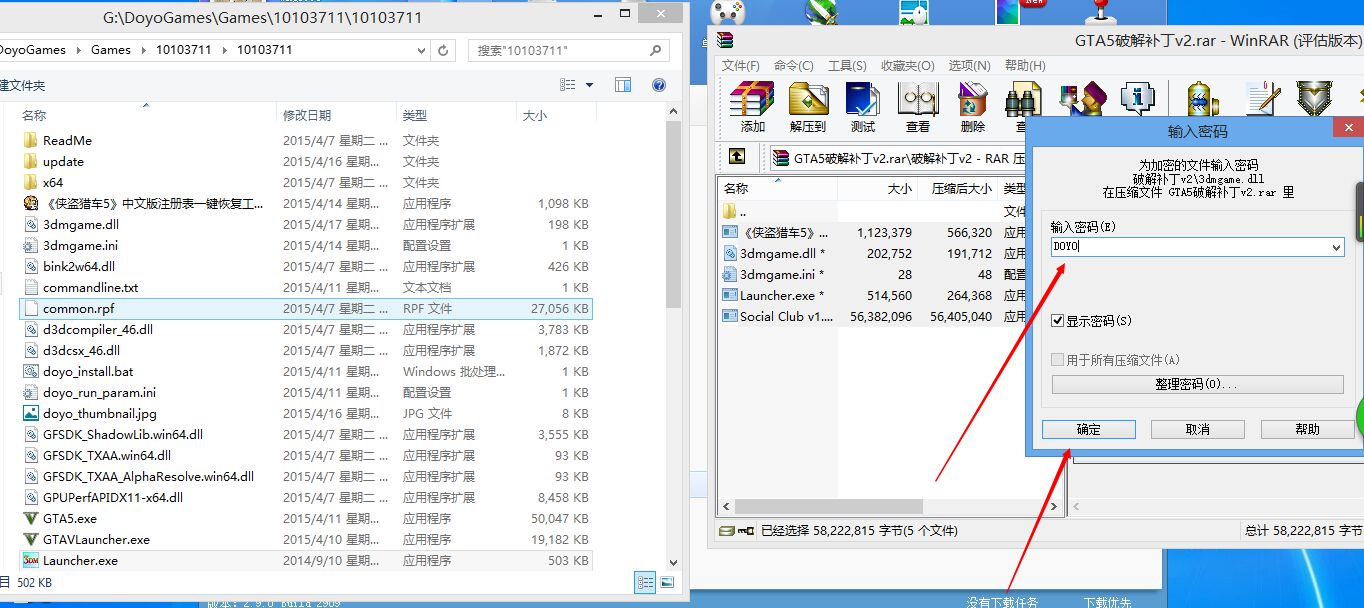Click Explorer's help question mark icon

click(x=658, y=85)
